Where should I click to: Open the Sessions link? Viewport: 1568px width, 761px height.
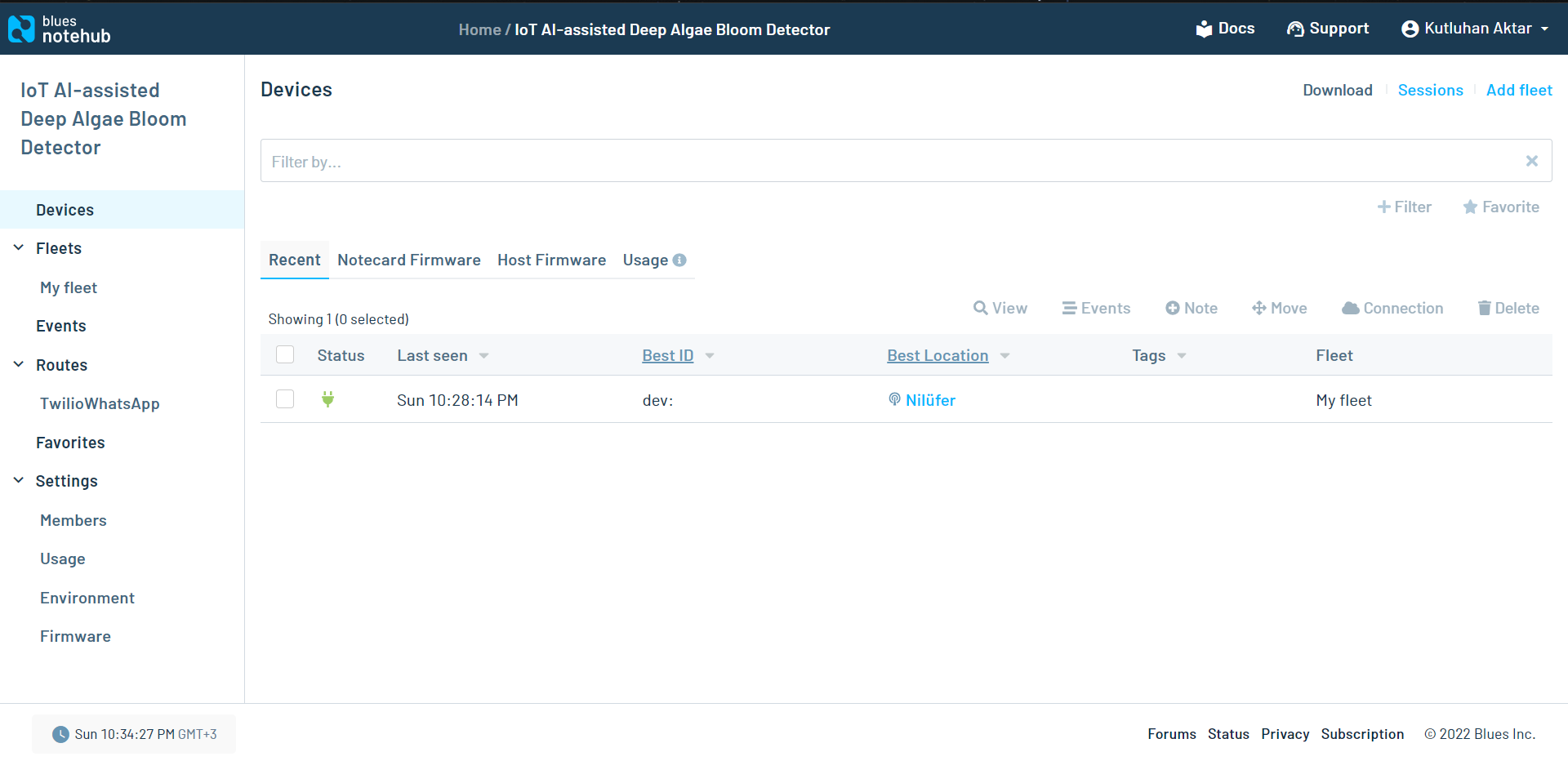pyautogui.click(x=1430, y=90)
